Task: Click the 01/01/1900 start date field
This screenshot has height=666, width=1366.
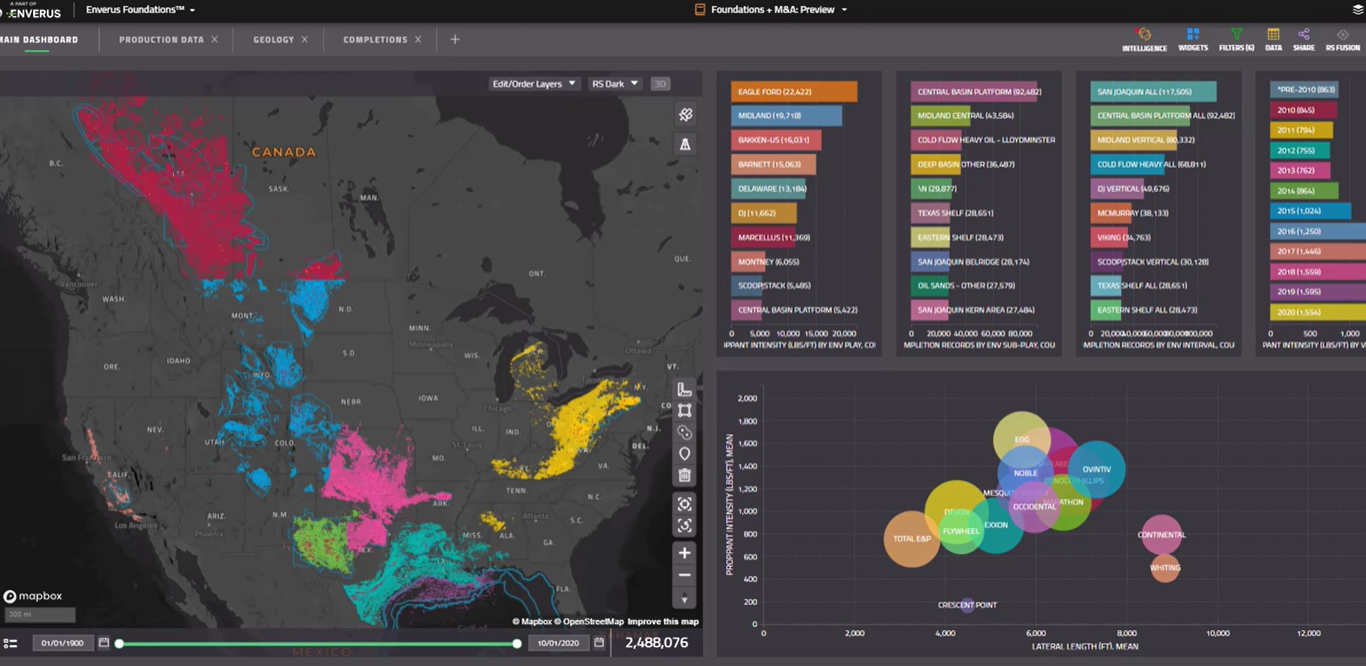Action: coord(62,643)
